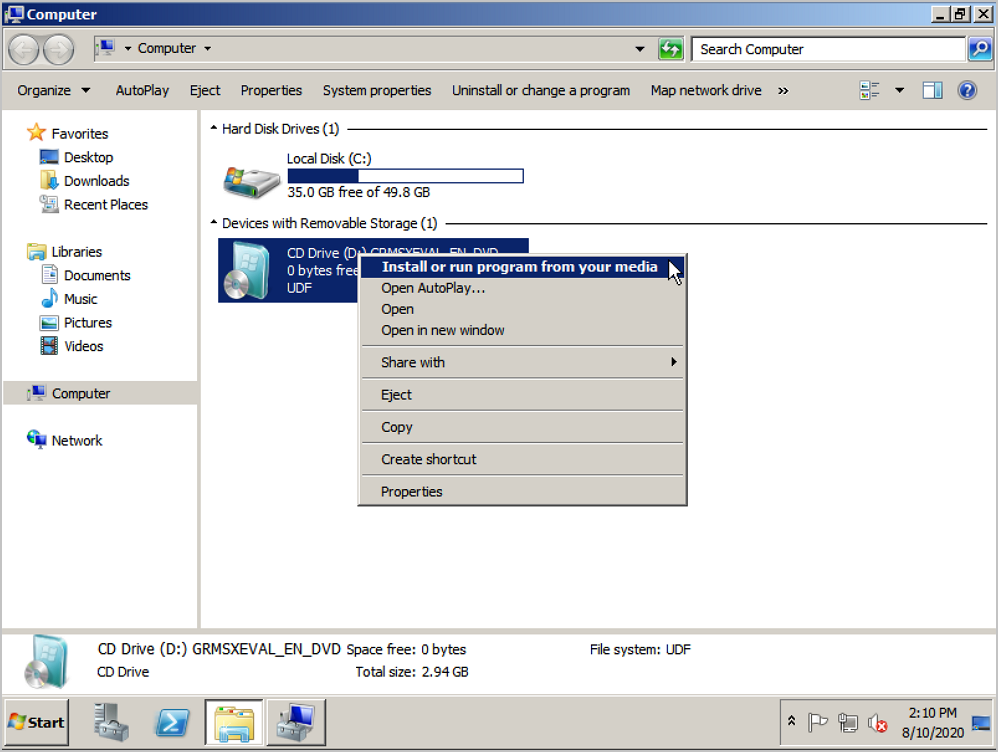The width and height of the screenshot is (998, 752).
Task: Change your view icon in toolbar
Action: (x=869, y=90)
